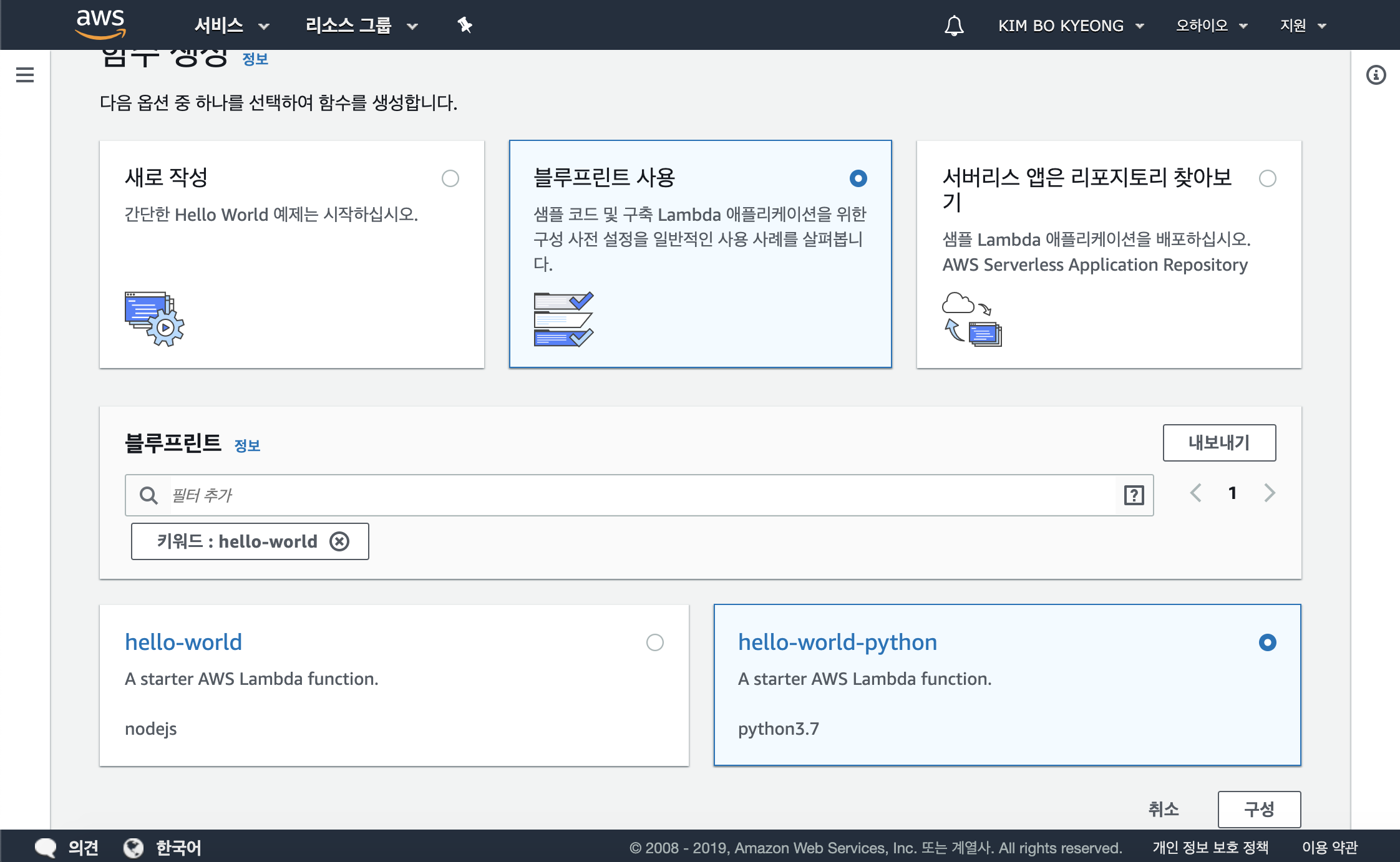Remove the hello-world keyword filter

click(x=339, y=541)
